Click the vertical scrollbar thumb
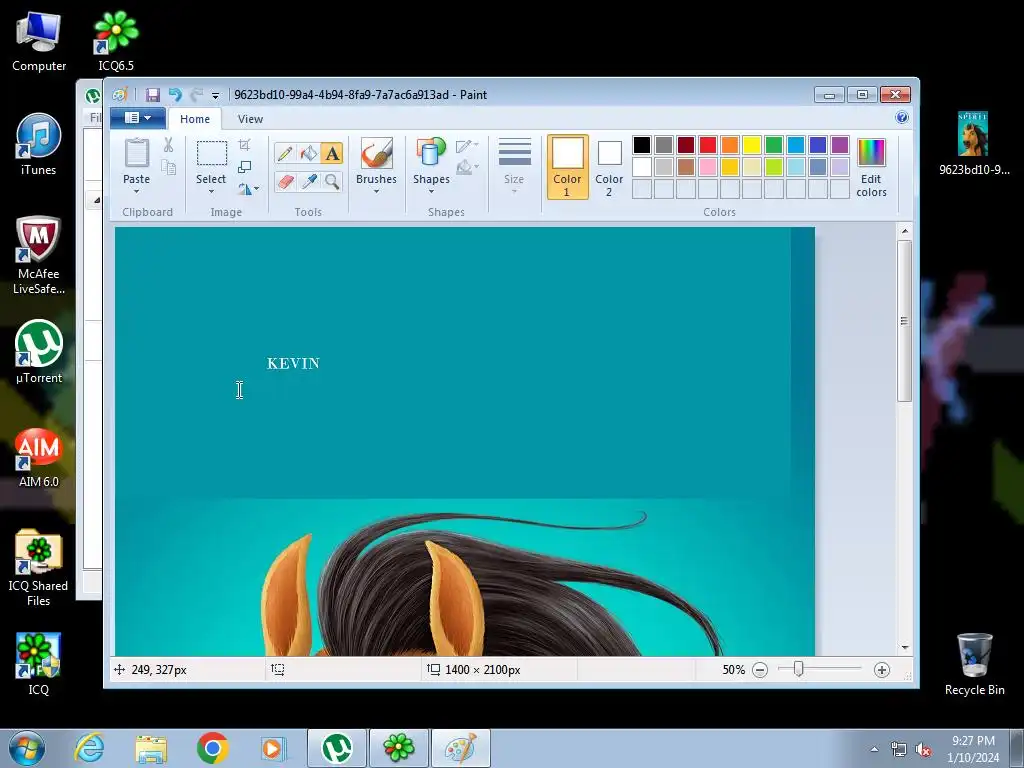 (904, 321)
